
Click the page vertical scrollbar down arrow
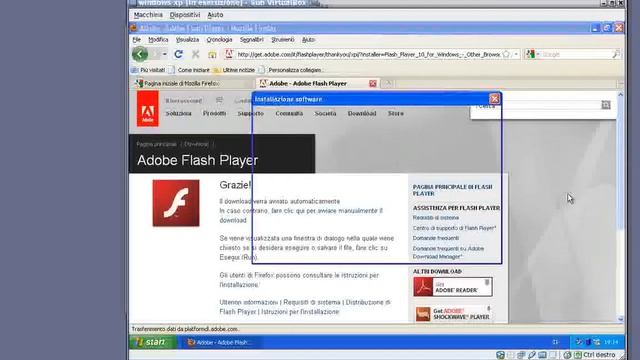coord(620,319)
